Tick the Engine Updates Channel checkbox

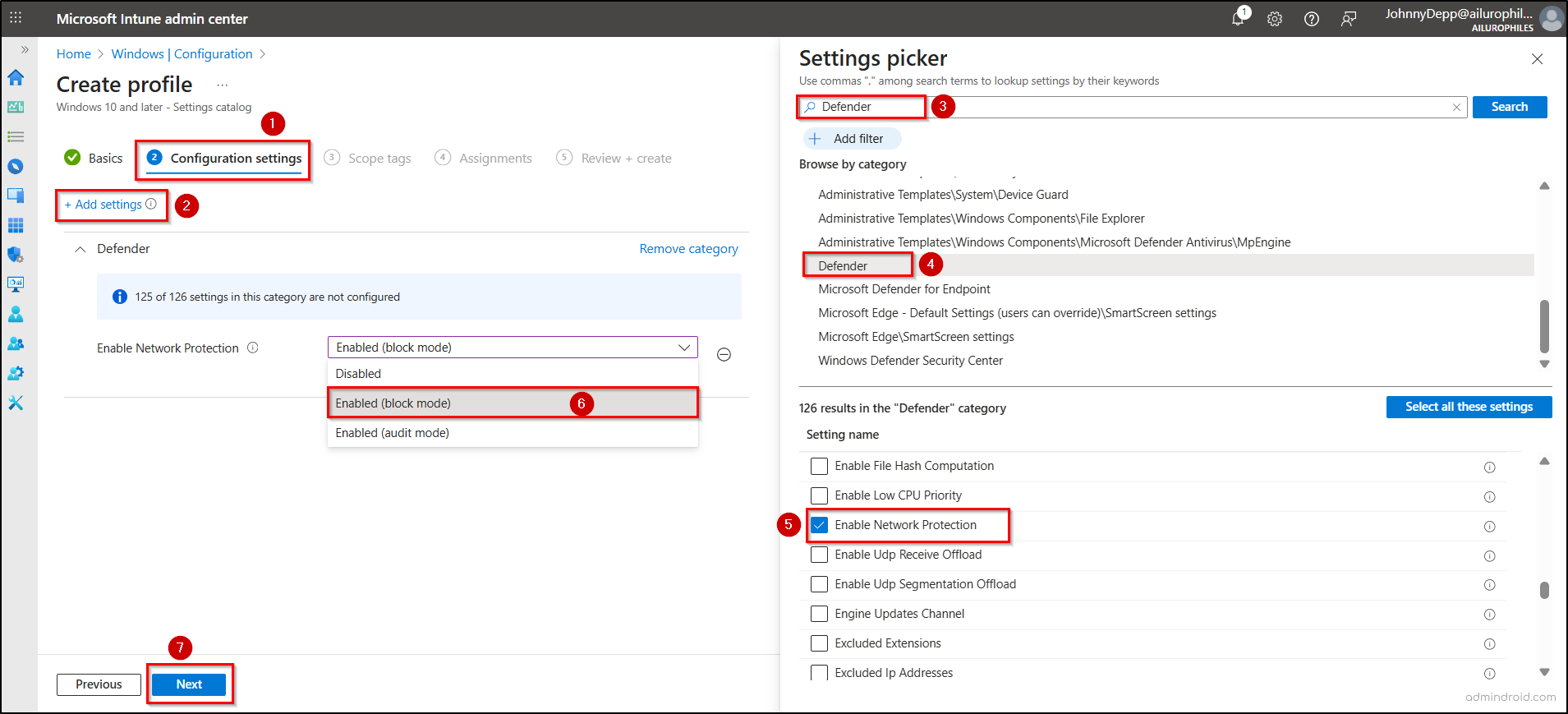click(x=819, y=614)
